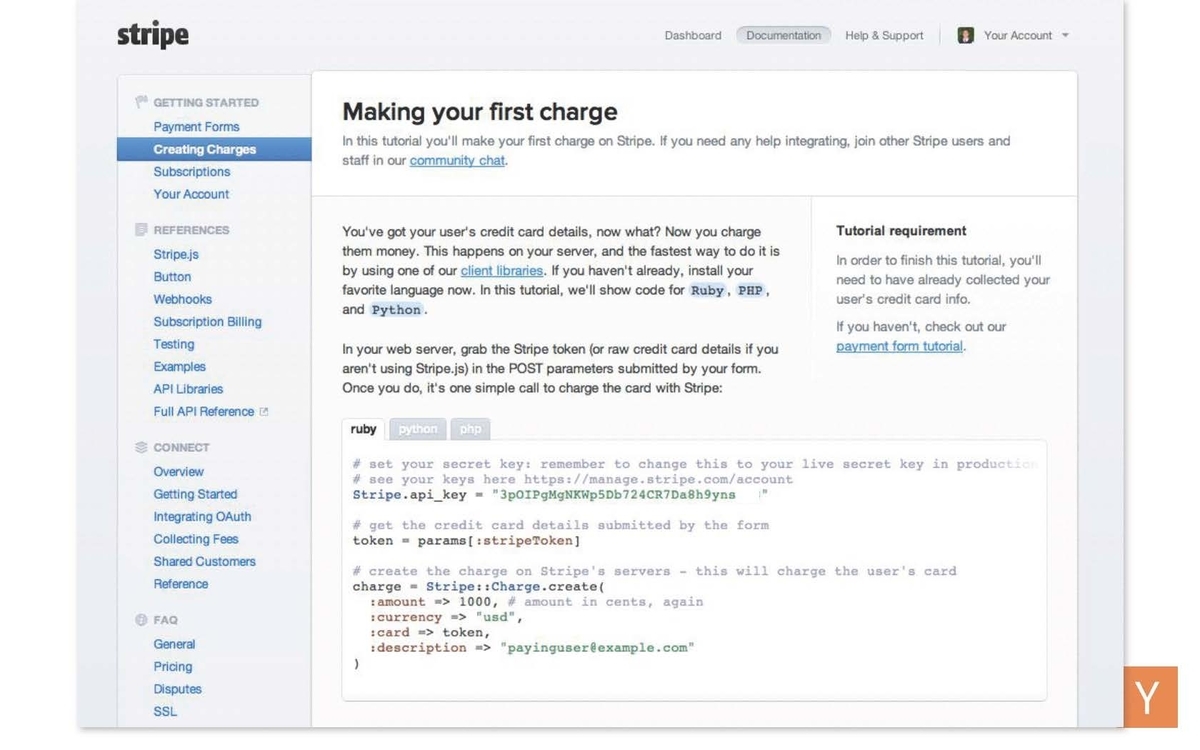This screenshot has width=1200, height=750.
Task: Open the Stripe.js reference
Action: [x=176, y=255]
